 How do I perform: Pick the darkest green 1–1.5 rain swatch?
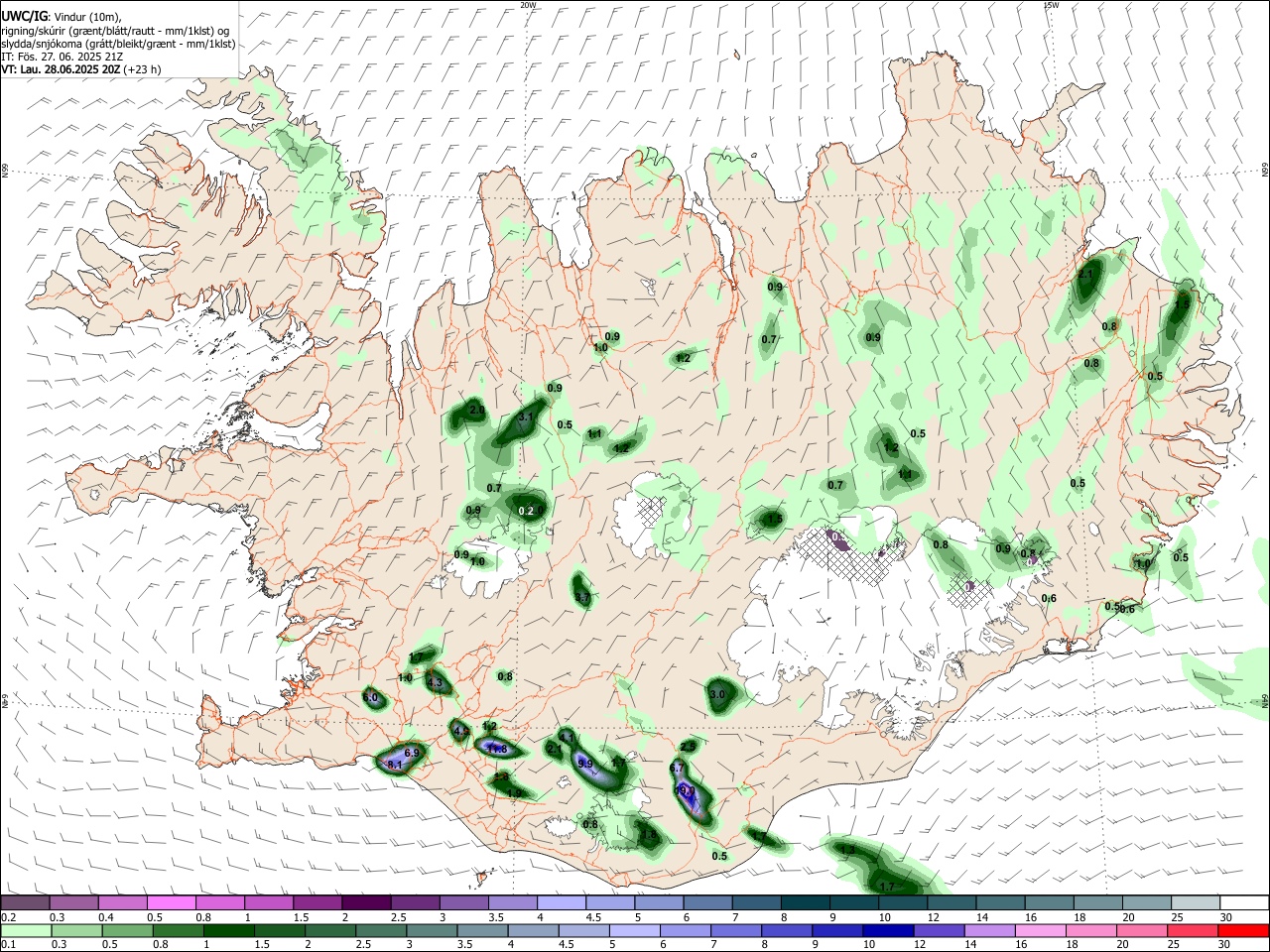[x=228, y=930]
